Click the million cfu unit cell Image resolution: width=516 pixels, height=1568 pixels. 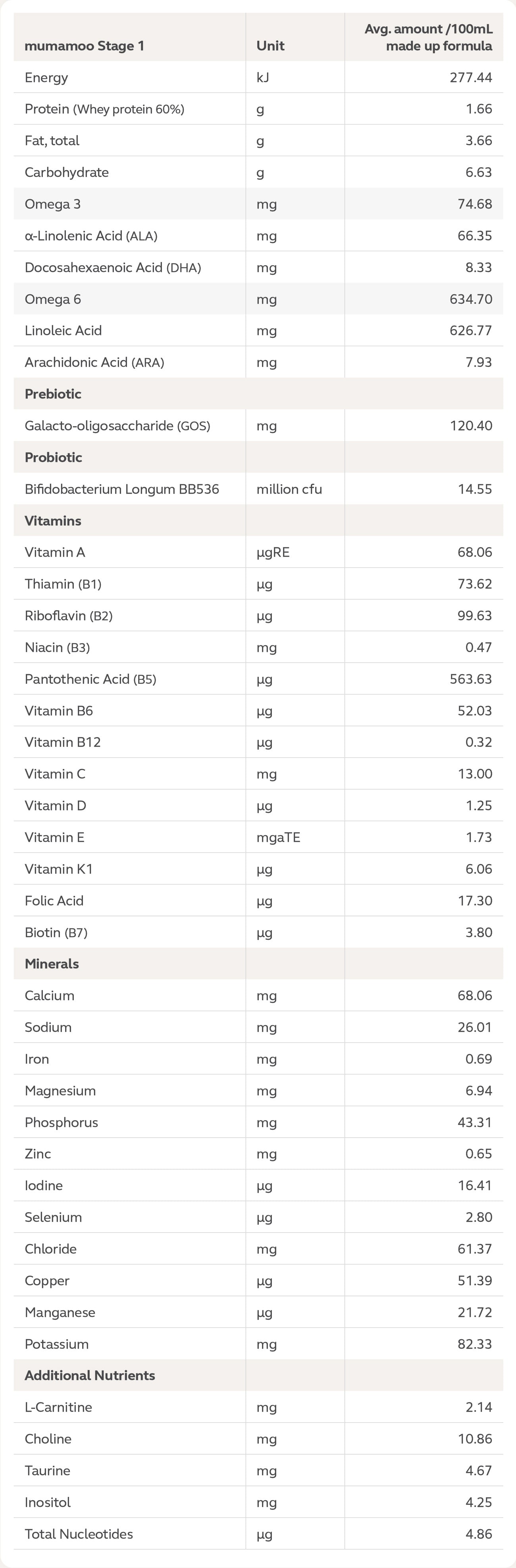click(289, 489)
